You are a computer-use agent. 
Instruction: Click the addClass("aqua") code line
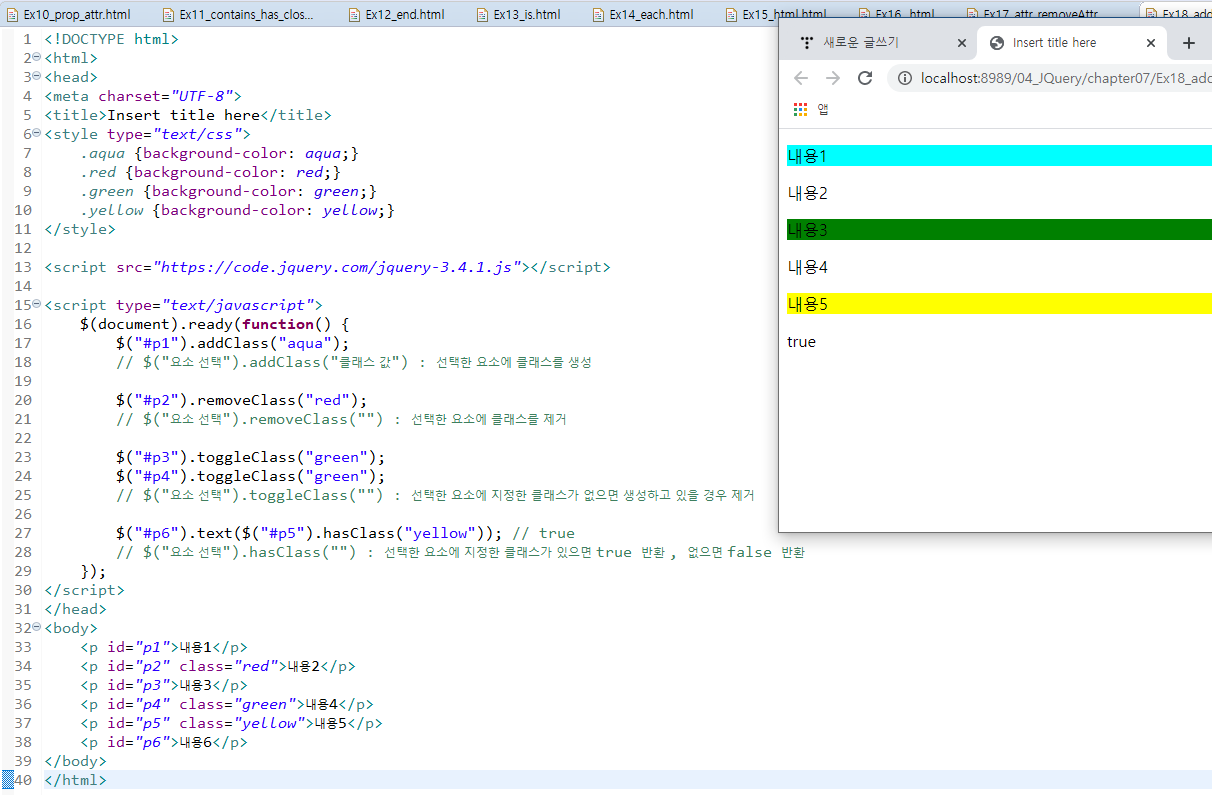233,343
